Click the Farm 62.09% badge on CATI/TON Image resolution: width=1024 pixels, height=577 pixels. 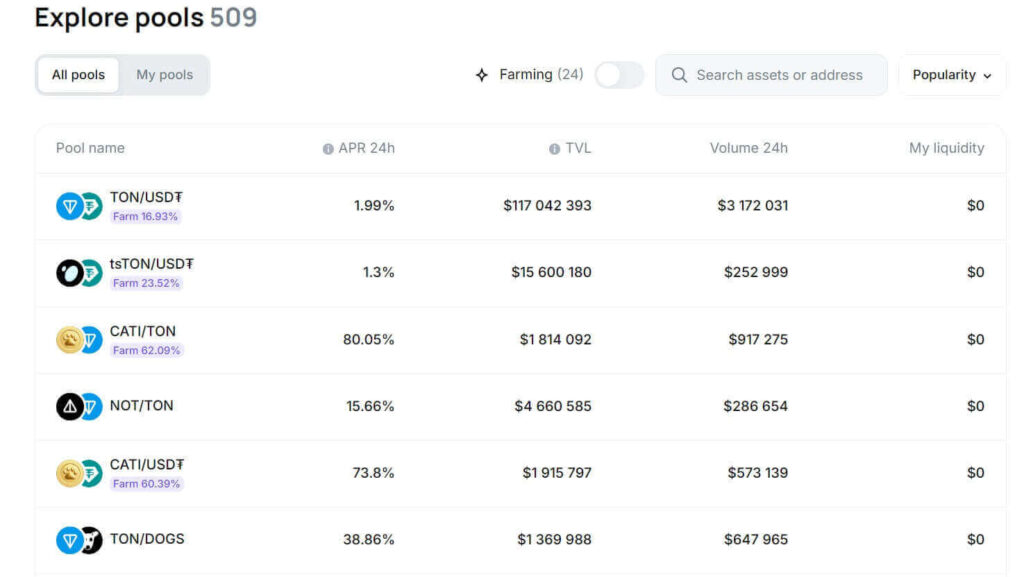point(146,350)
